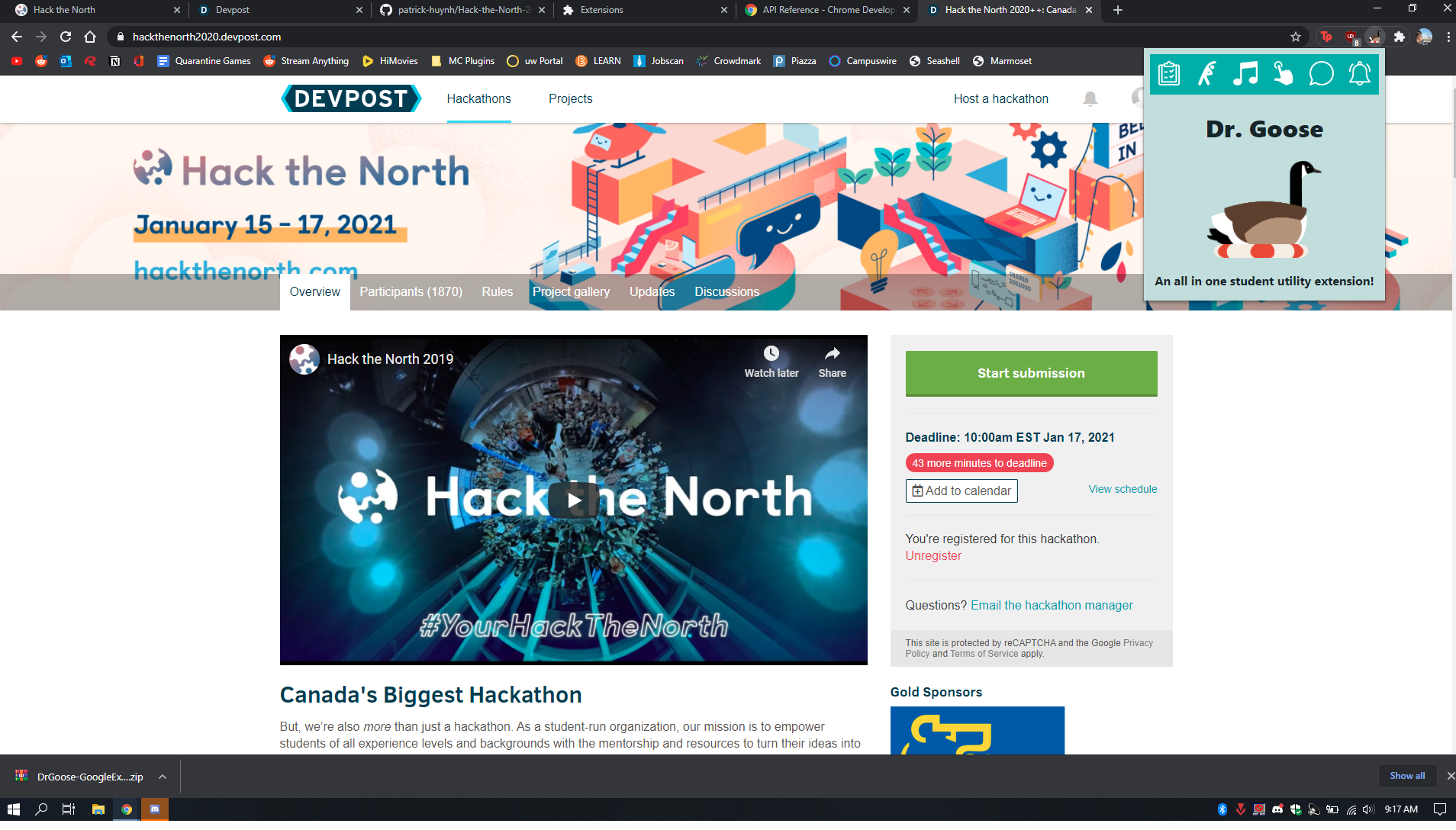Close the downloads bar
The image size is (1456, 830).
pos(1450,776)
